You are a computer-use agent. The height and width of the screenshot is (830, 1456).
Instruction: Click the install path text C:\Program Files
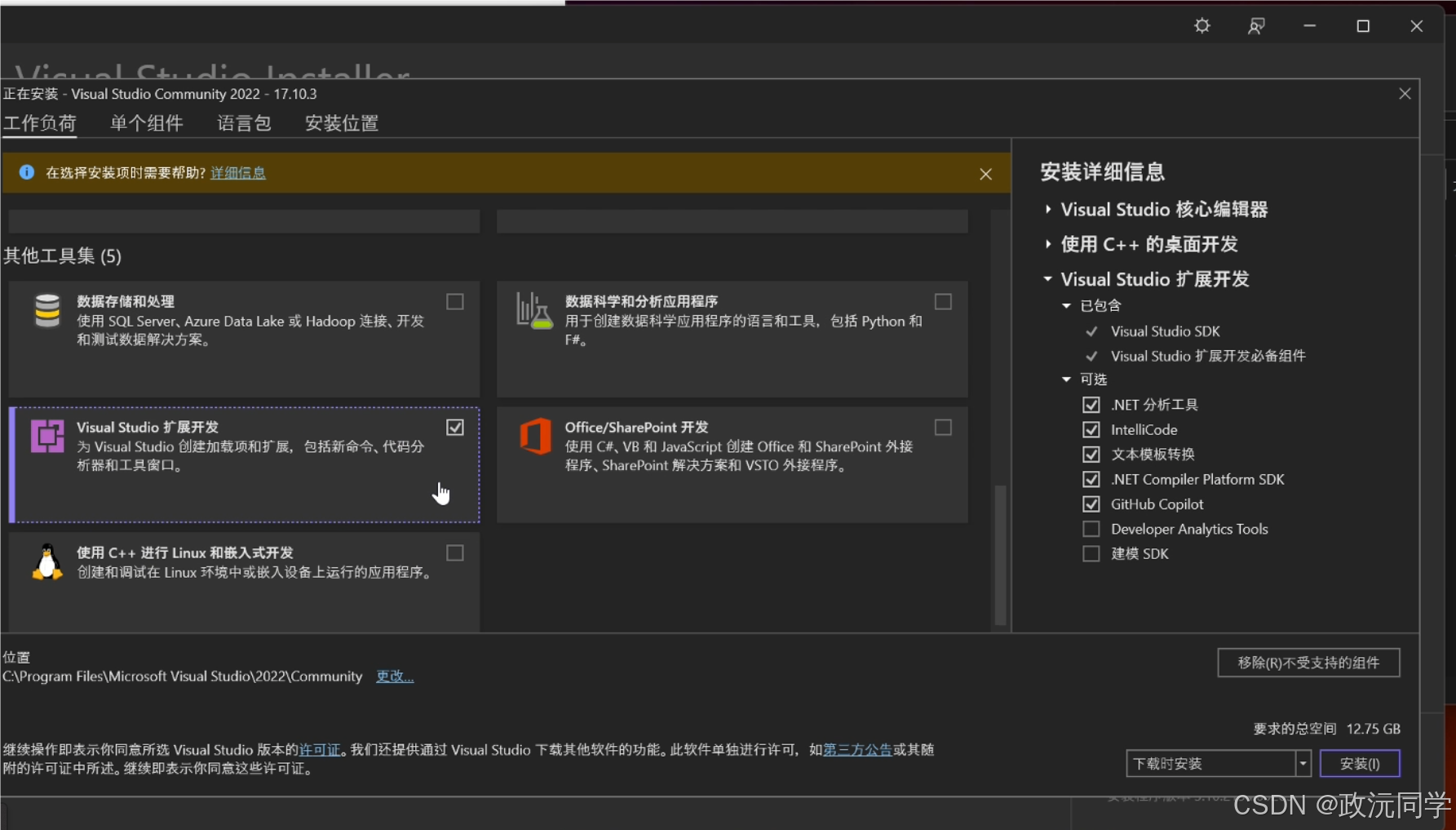[182, 676]
